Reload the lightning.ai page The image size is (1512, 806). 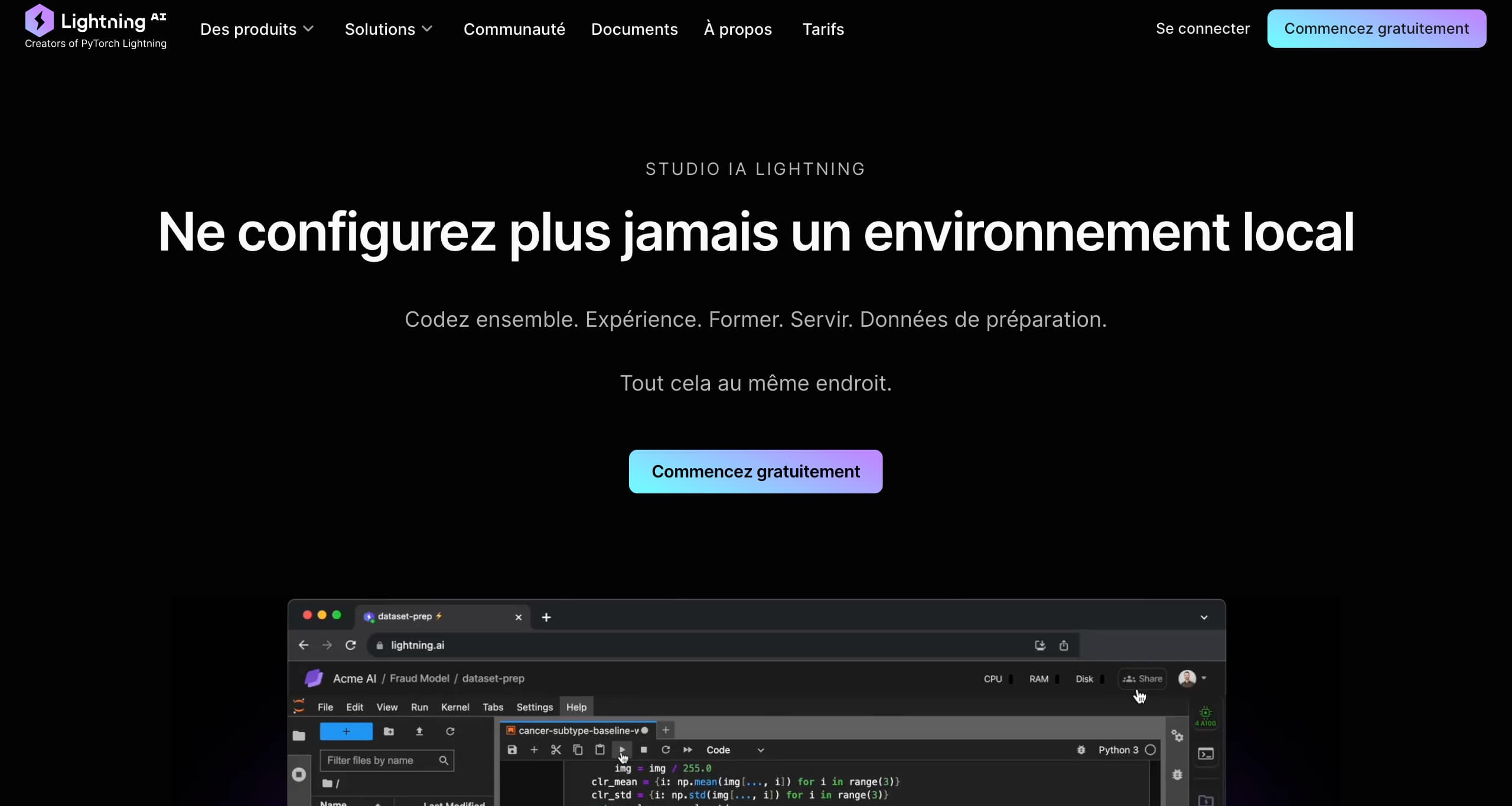coord(350,645)
